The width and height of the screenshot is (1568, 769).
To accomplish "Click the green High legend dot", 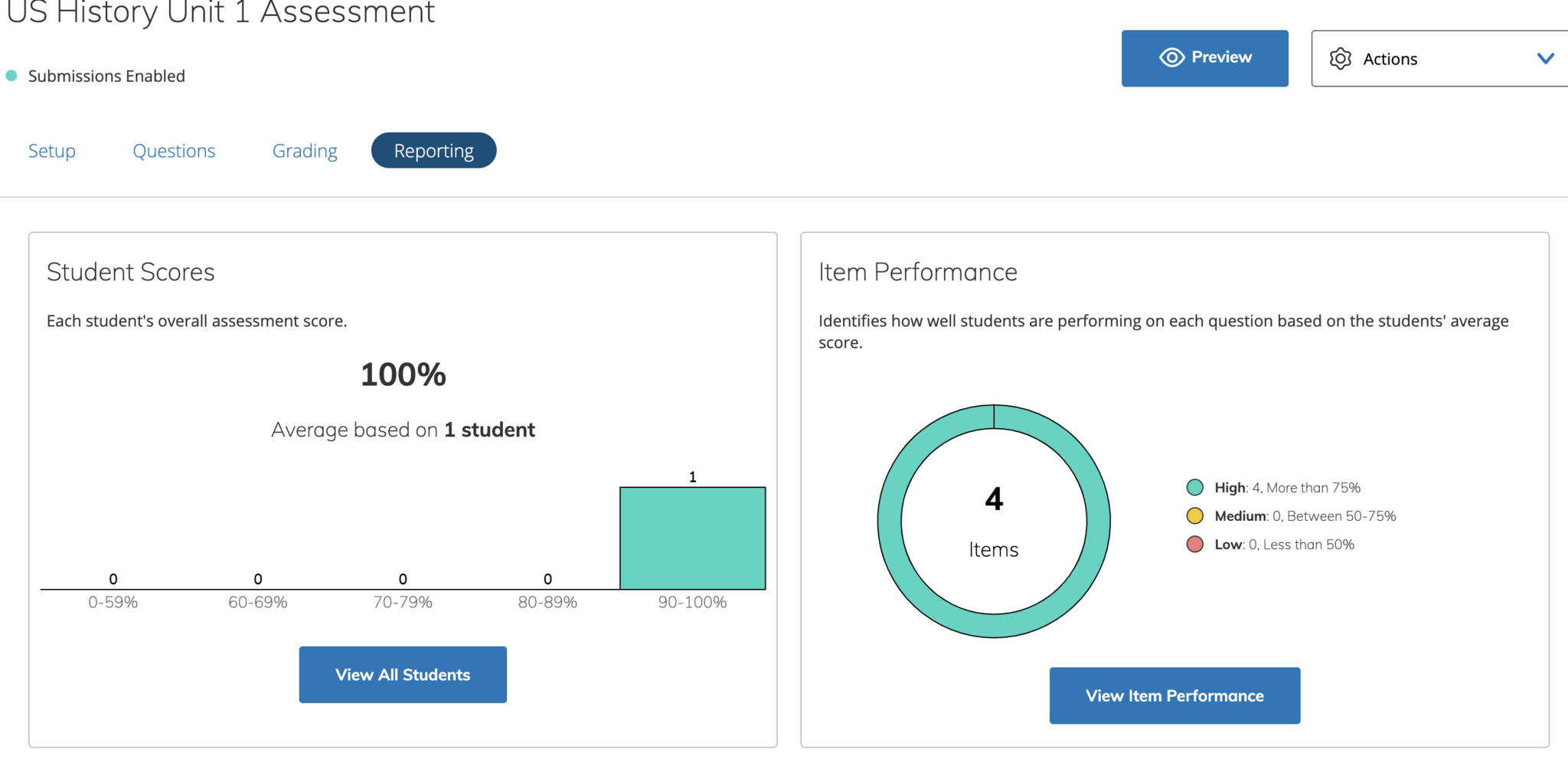I will click(x=1194, y=488).
